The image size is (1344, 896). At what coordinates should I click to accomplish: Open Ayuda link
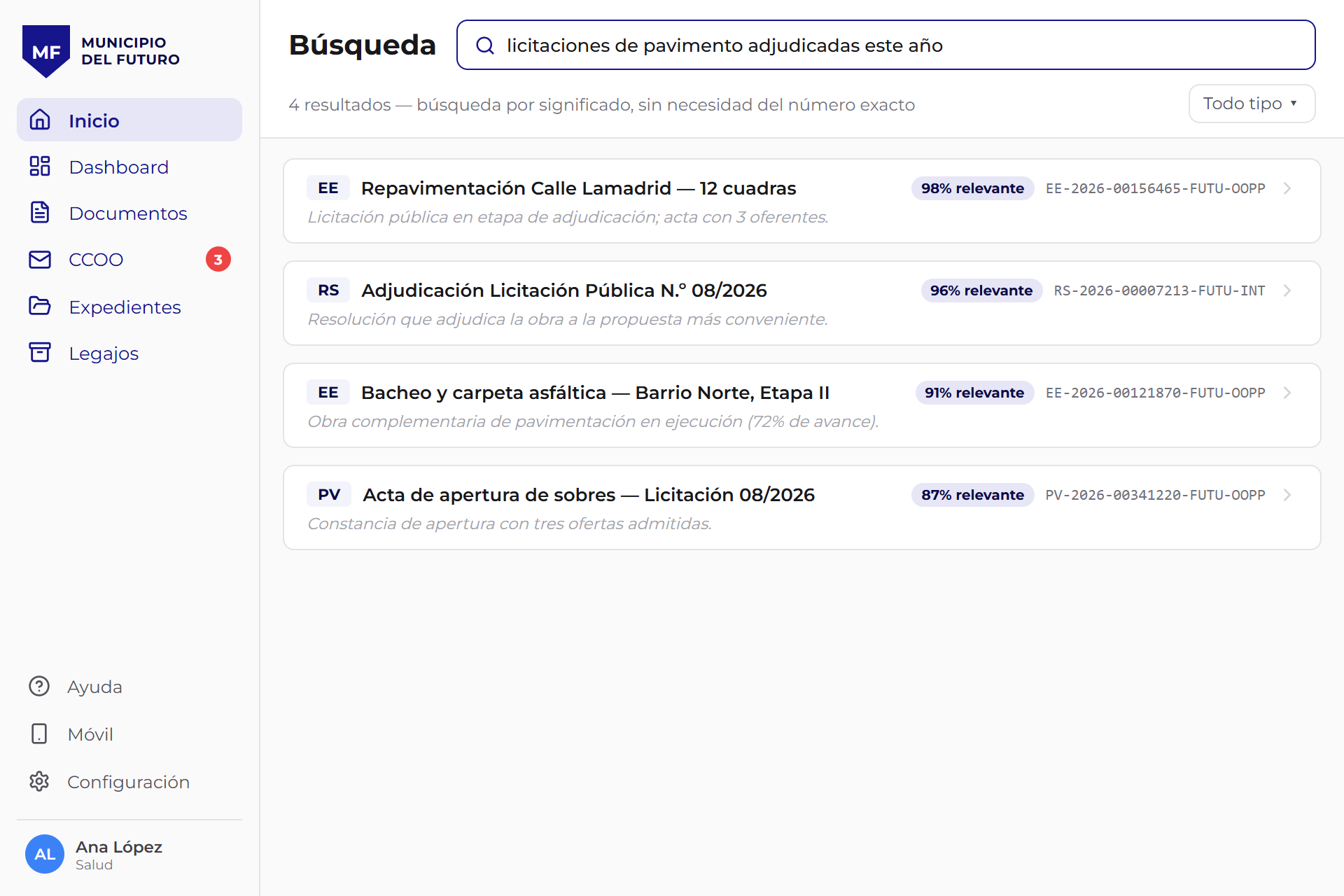tap(129, 686)
